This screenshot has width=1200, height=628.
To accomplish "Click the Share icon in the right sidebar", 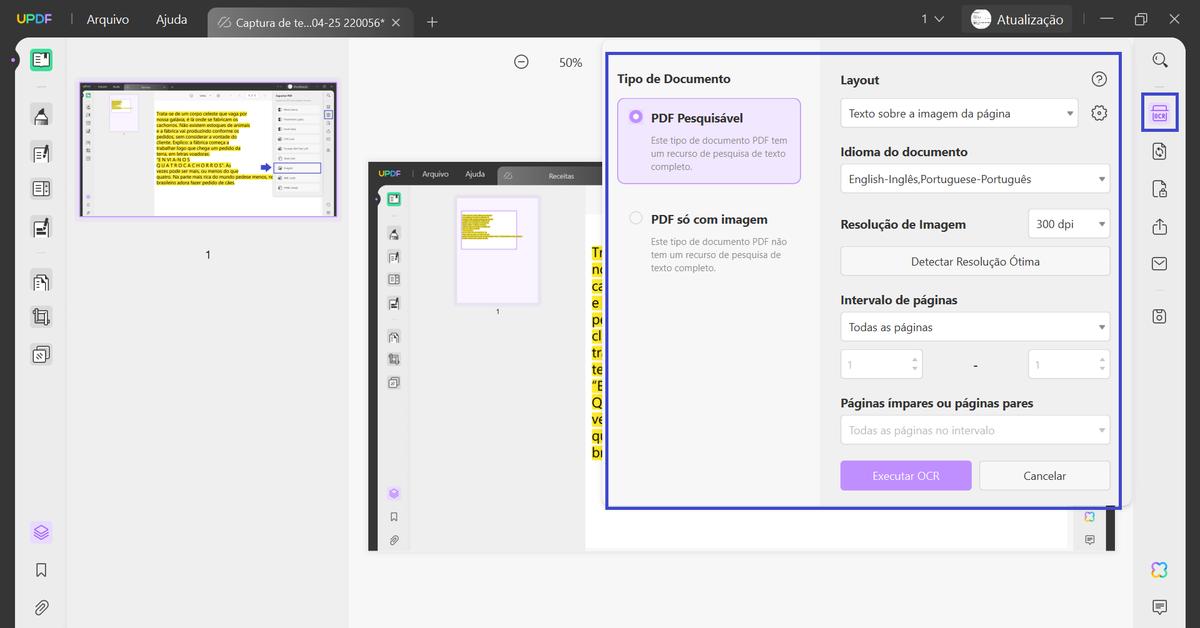I will (1158, 227).
